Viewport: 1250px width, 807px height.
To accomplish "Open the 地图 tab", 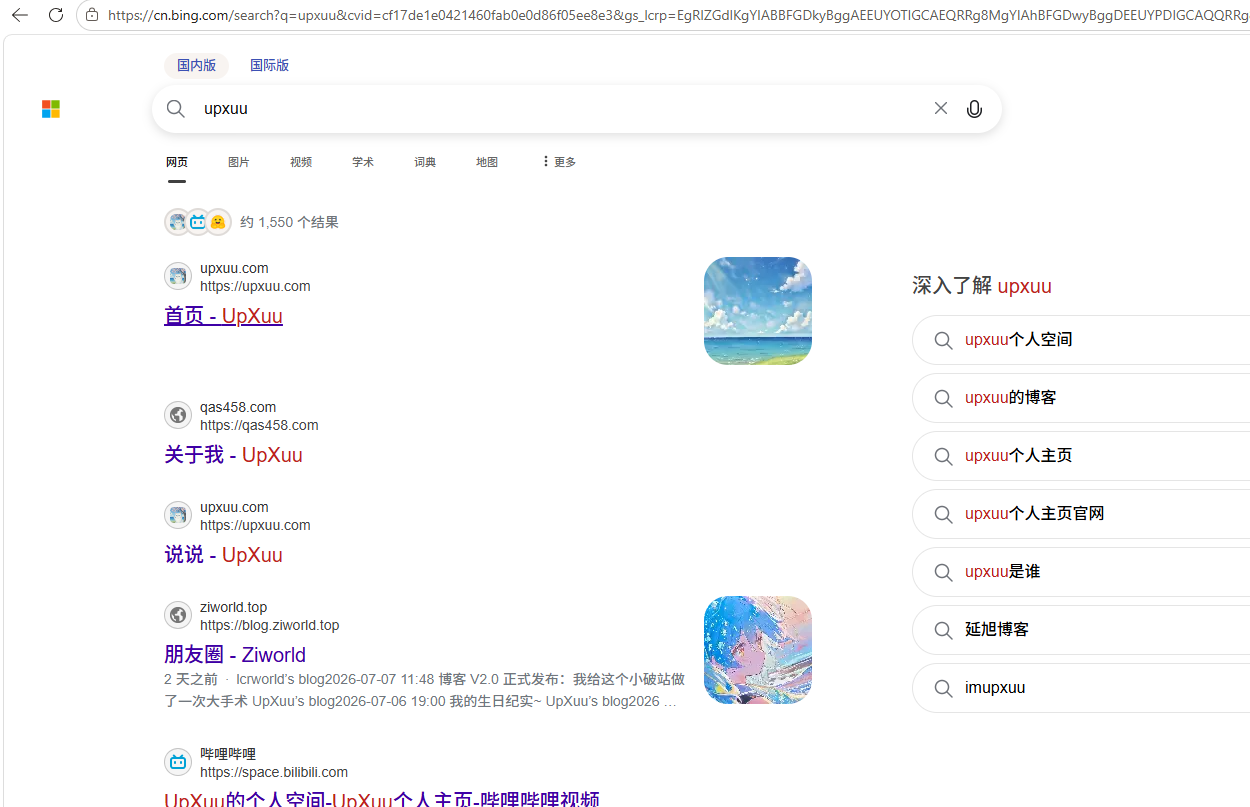I will click(x=487, y=162).
